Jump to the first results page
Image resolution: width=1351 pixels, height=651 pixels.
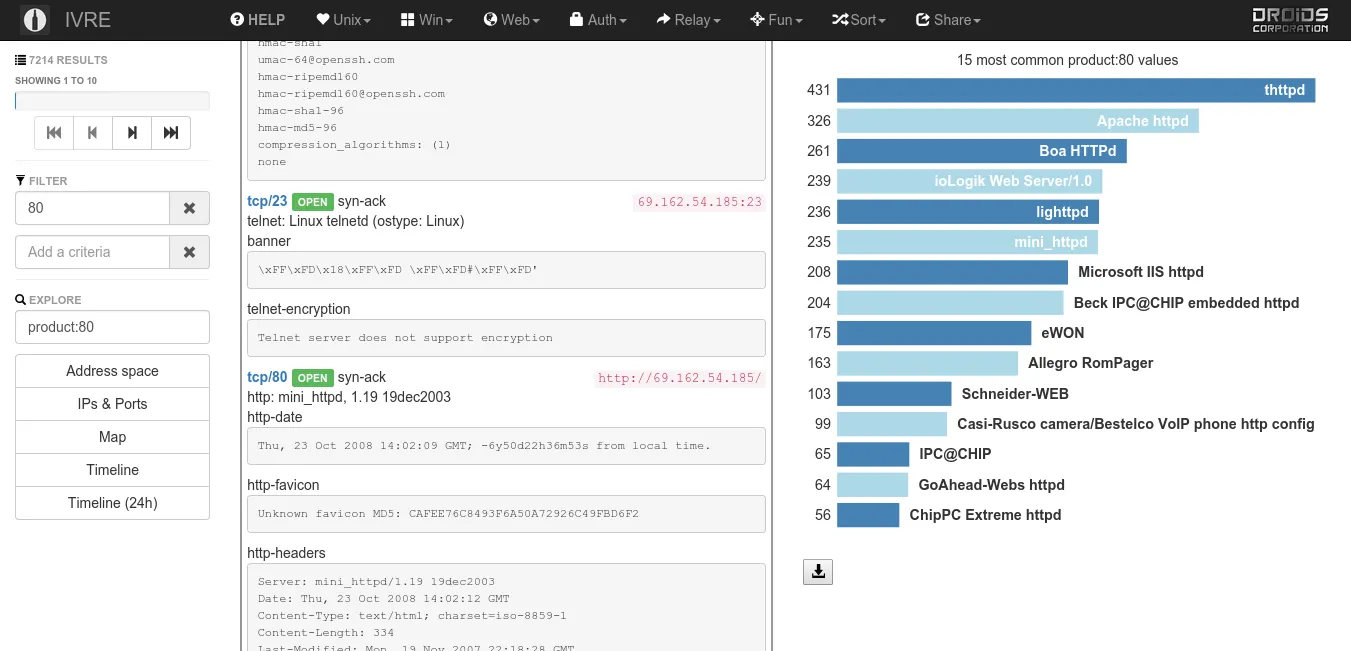coord(54,132)
